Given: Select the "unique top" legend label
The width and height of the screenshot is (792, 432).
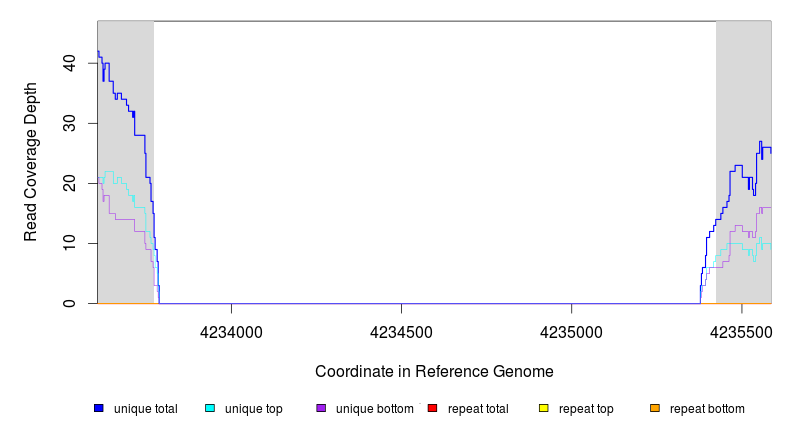Looking at the screenshot, I should pyautogui.click(x=254, y=409).
